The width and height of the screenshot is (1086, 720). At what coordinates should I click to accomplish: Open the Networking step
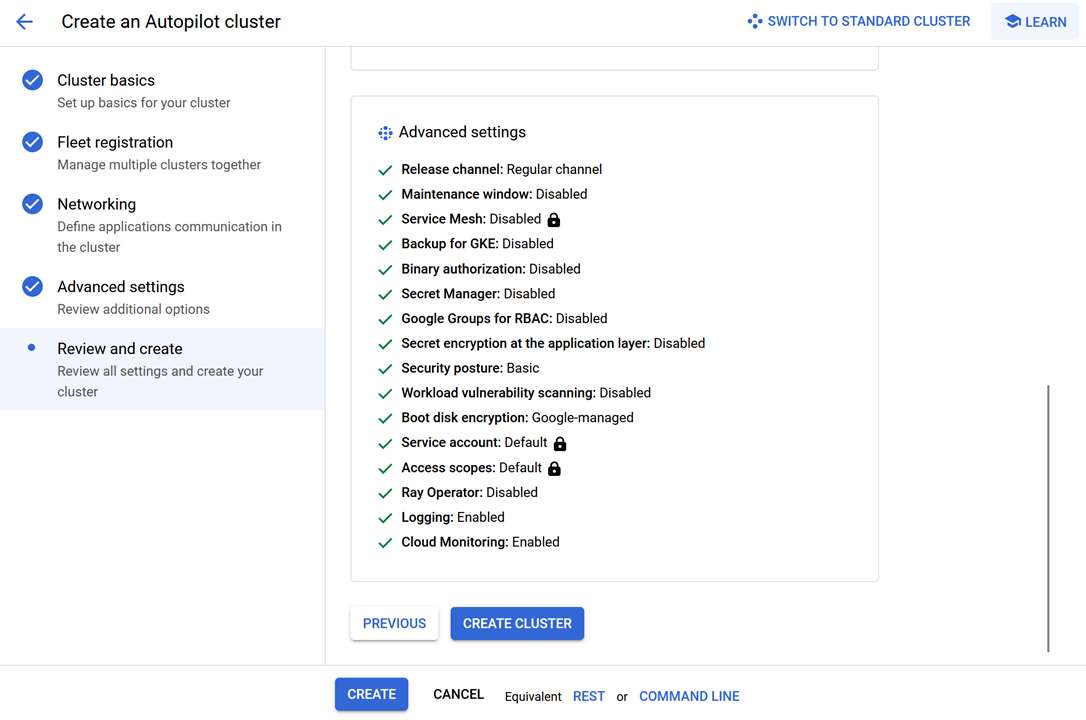pos(162,224)
